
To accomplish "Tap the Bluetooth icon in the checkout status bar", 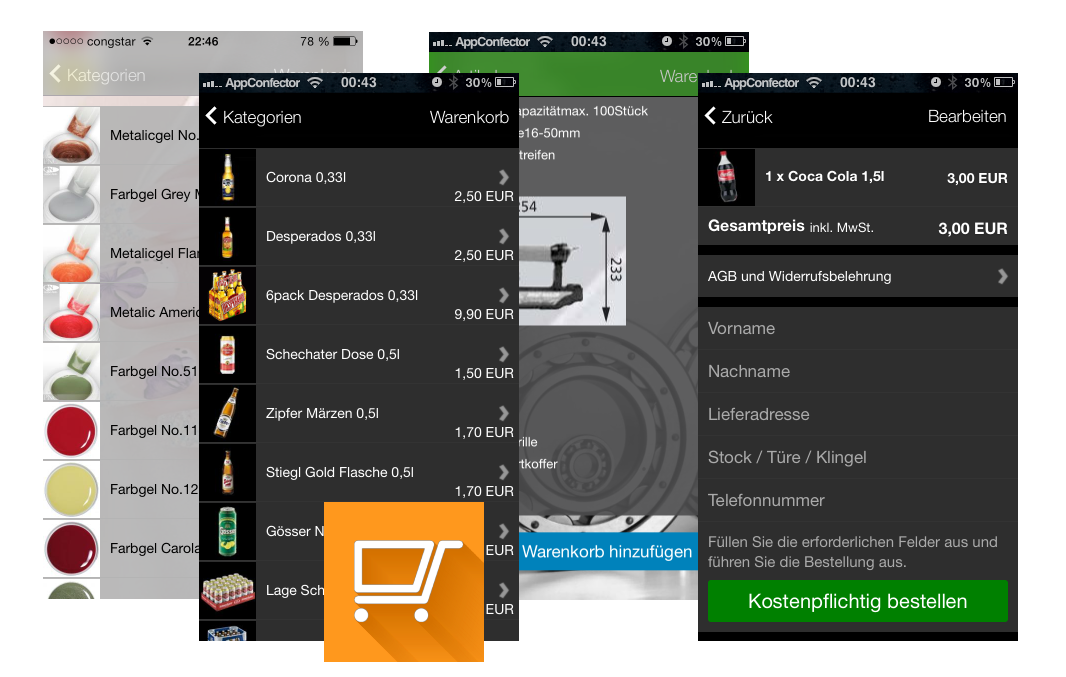I will coord(952,82).
